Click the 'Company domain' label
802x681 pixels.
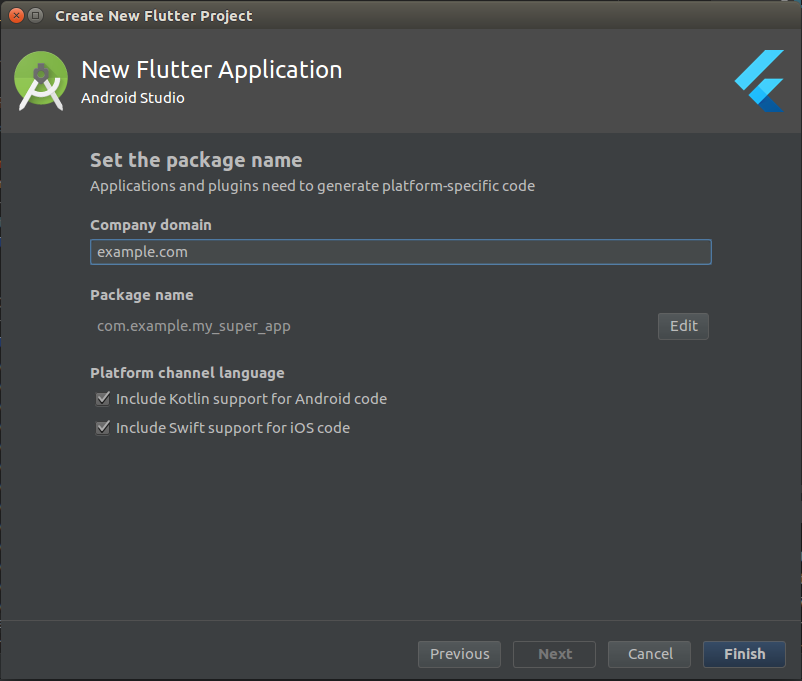click(x=151, y=225)
